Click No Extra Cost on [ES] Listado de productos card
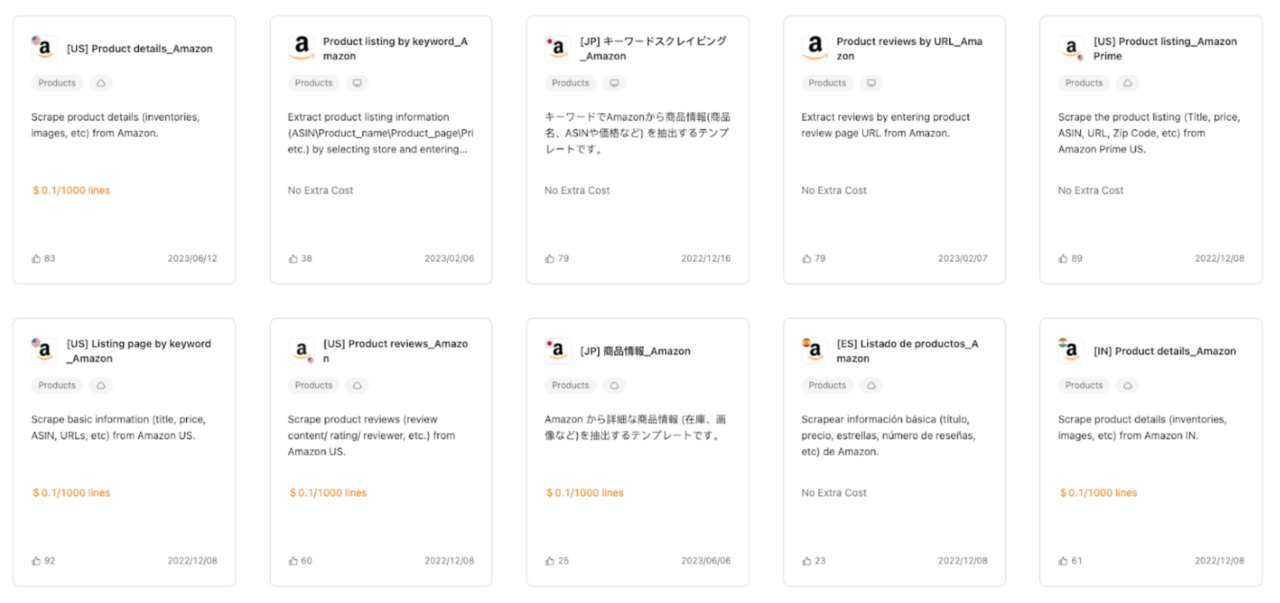The height and width of the screenshot is (603, 1280). (834, 492)
